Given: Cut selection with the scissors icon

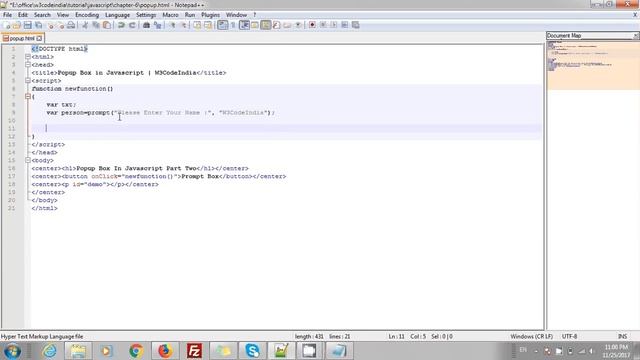Looking at the screenshot, I should click(85, 25).
